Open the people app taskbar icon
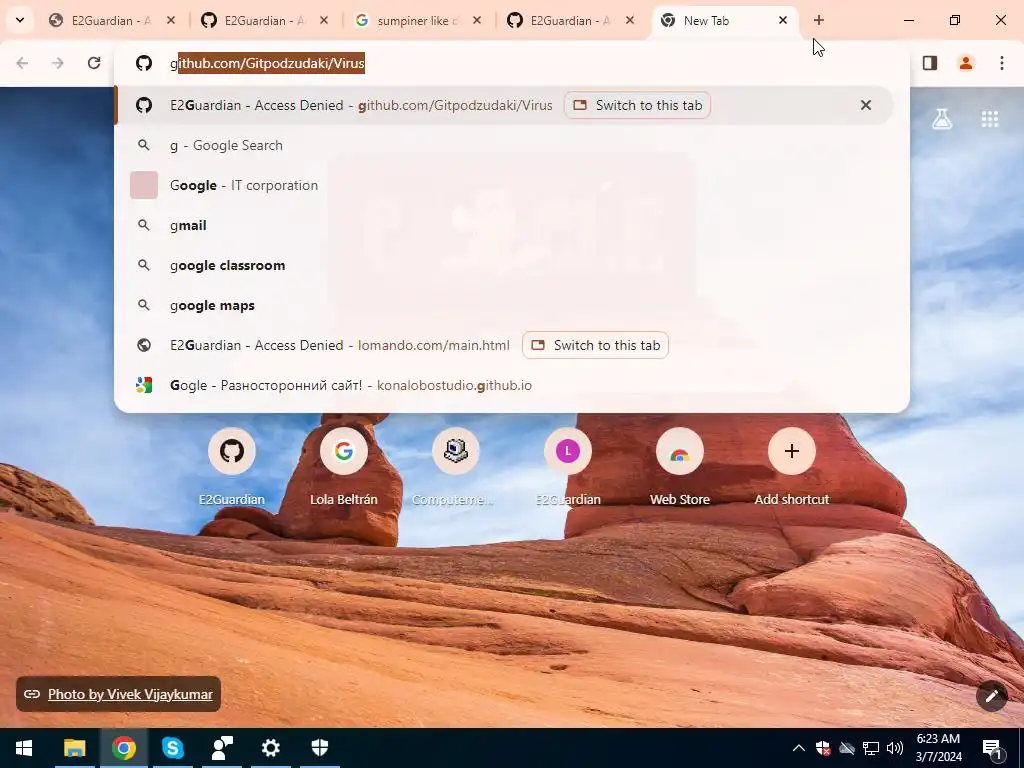Image resolution: width=1024 pixels, height=768 pixels. 221,748
